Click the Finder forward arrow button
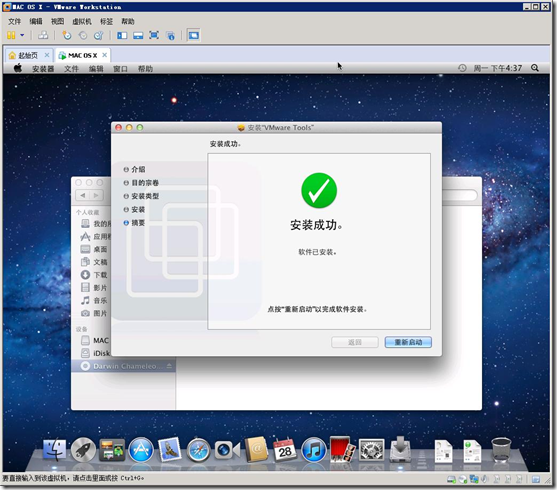This screenshot has width=557, height=490. pos(96,195)
